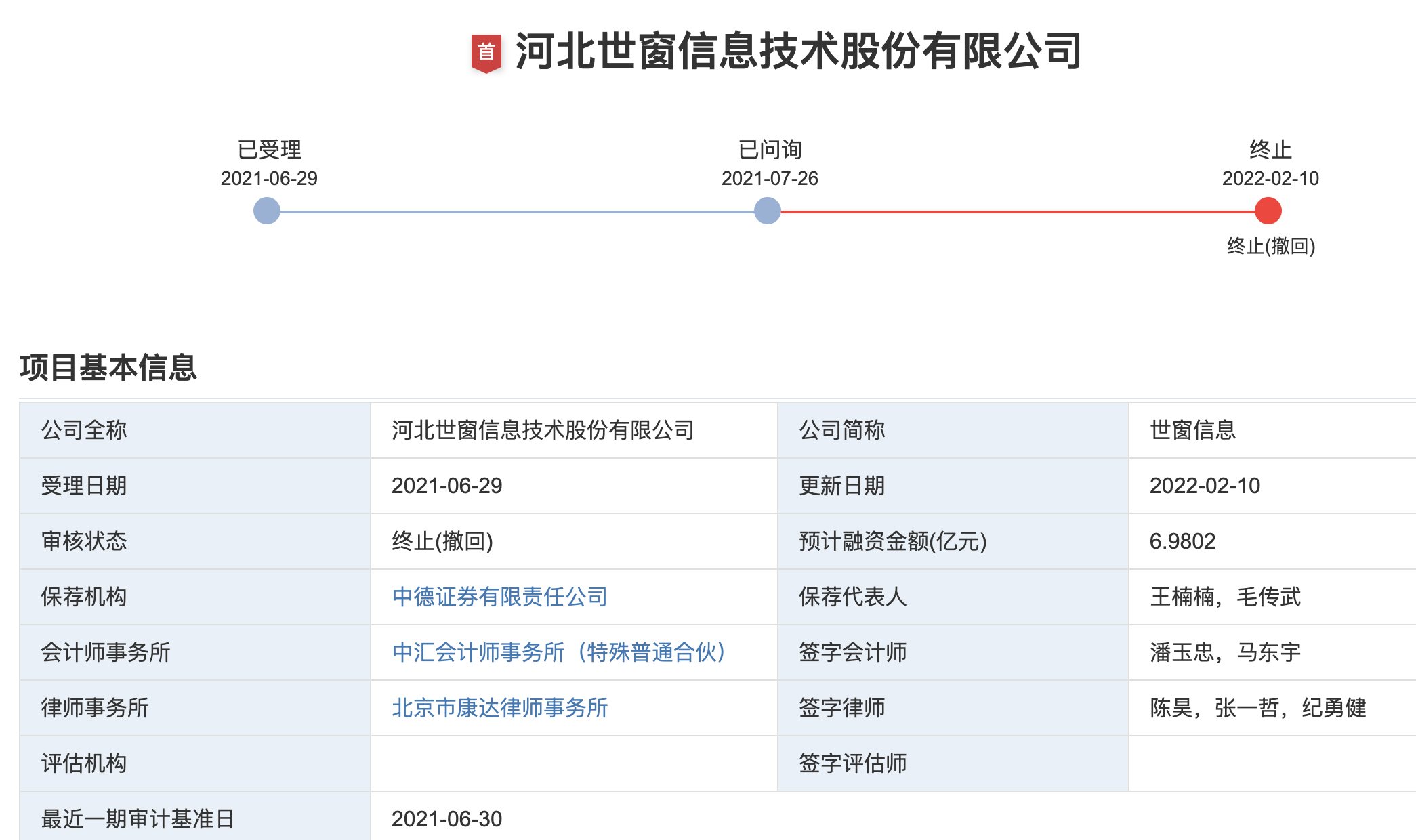Open the 北京市康达律师事务所 link
This screenshot has height=840, width=1416.
tap(499, 708)
